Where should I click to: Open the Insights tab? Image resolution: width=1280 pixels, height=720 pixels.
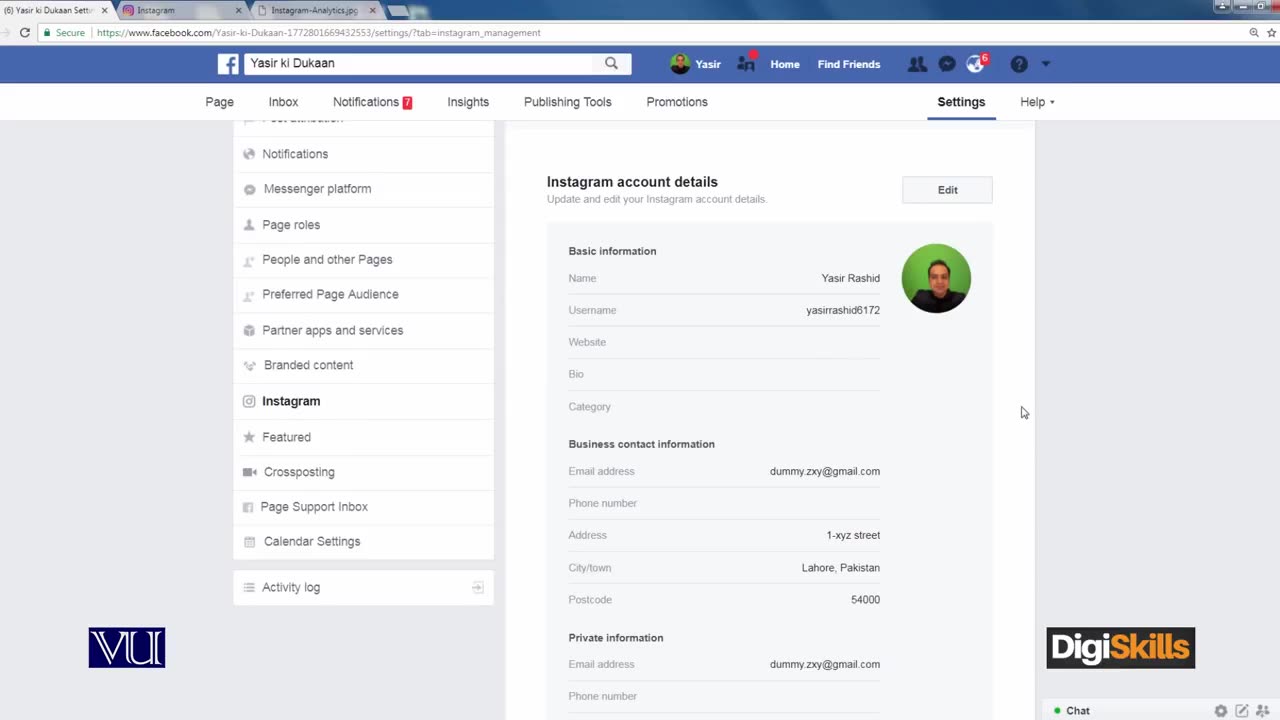468,102
